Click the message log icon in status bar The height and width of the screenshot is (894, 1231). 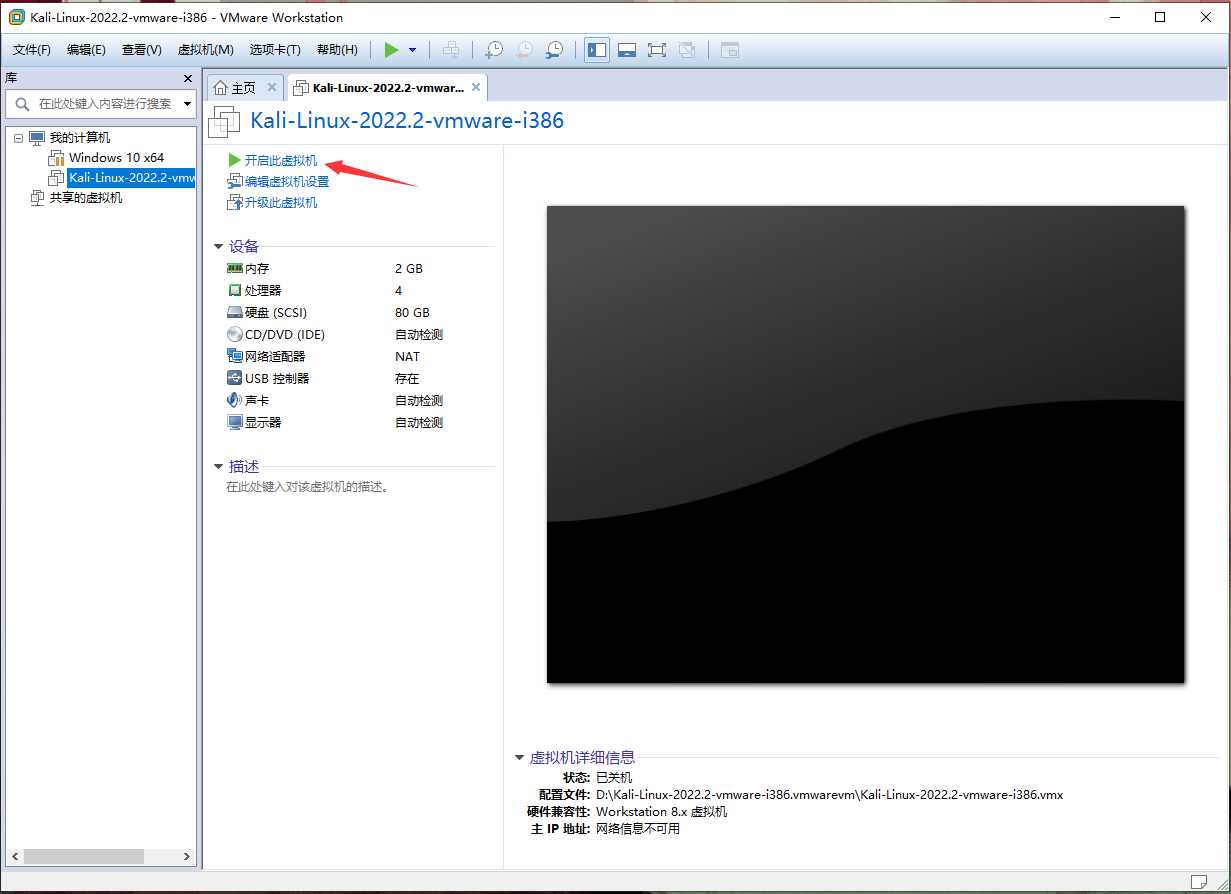[x=1199, y=881]
